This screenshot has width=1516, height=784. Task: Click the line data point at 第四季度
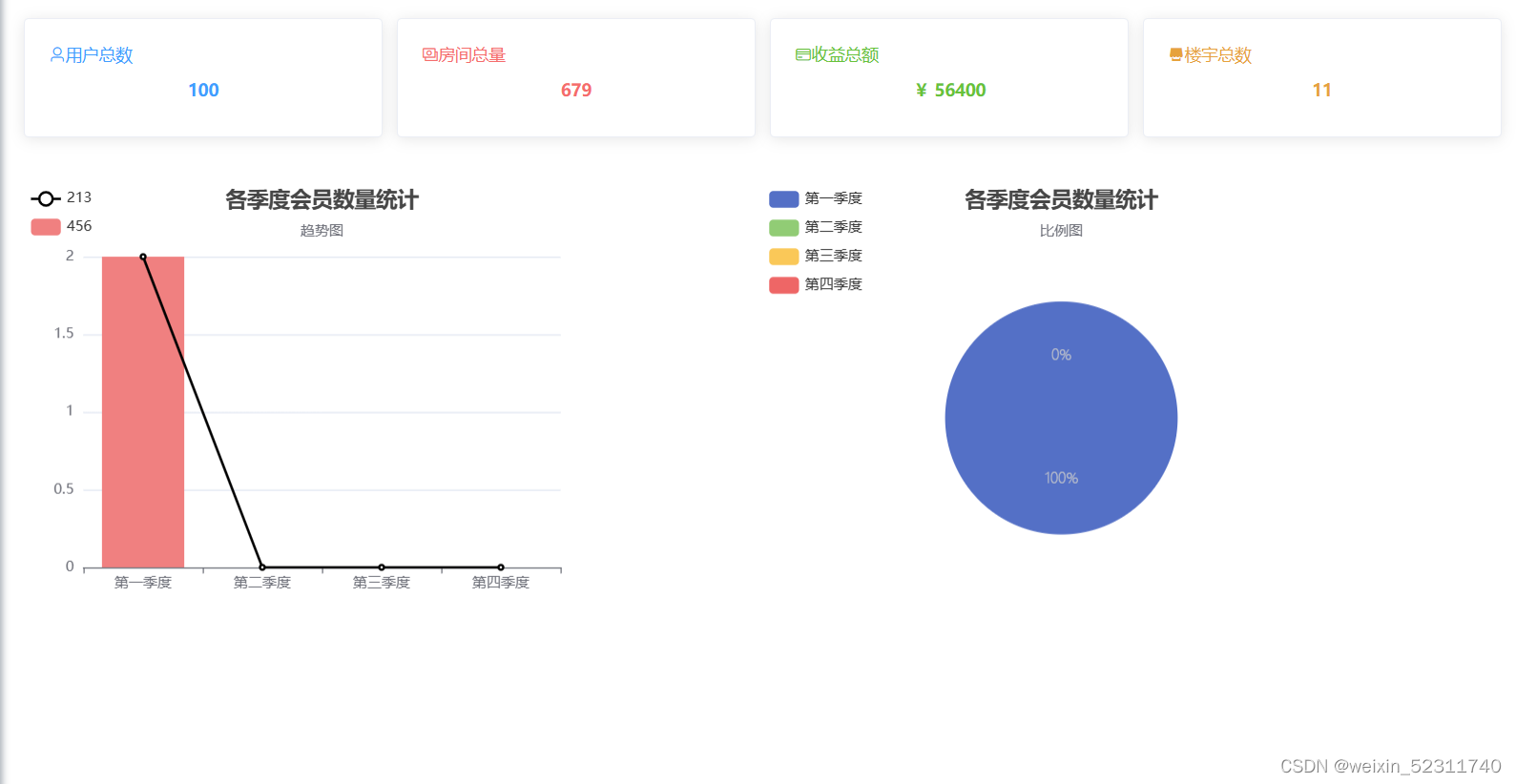[x=501, y=567]
